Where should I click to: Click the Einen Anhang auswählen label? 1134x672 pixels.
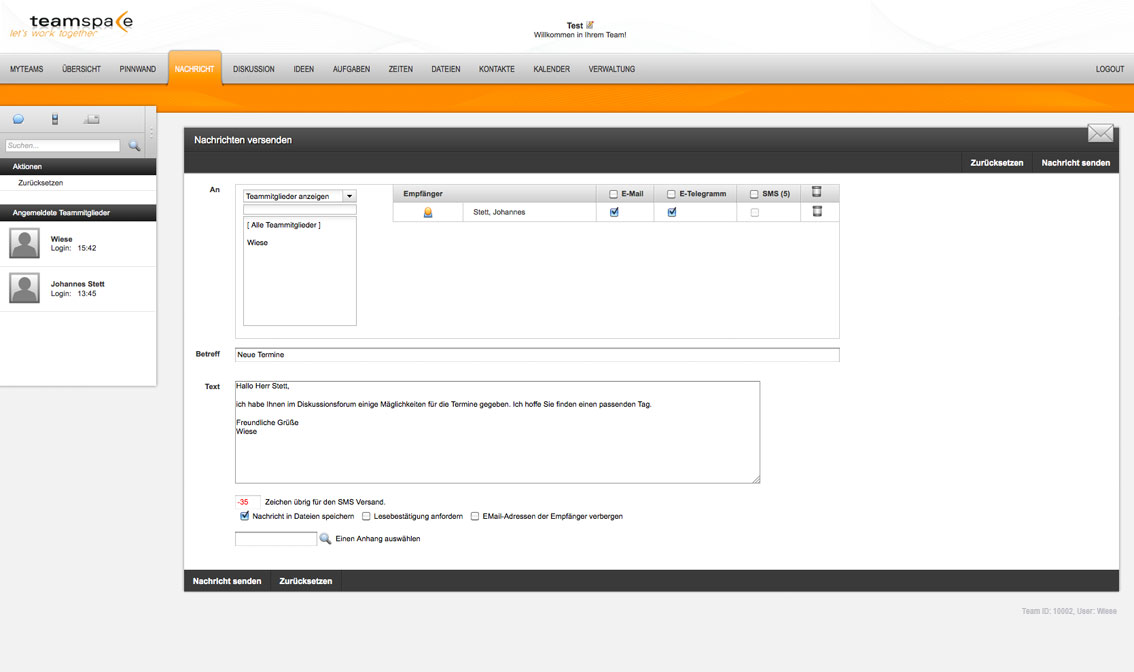point(378,538)
